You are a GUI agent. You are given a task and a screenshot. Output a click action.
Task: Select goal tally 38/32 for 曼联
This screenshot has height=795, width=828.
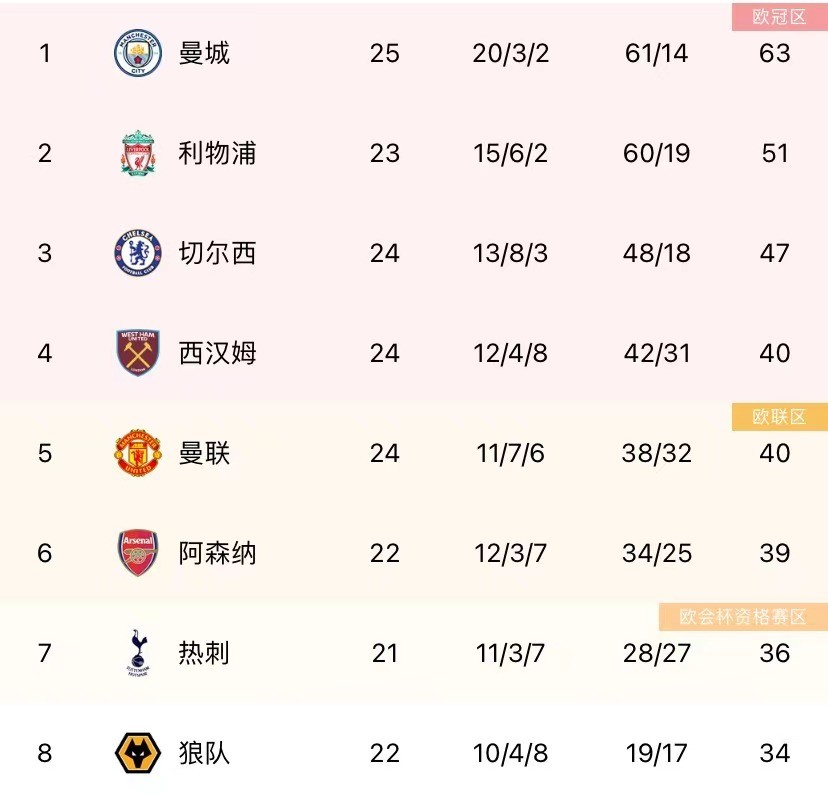coord(656,453)
